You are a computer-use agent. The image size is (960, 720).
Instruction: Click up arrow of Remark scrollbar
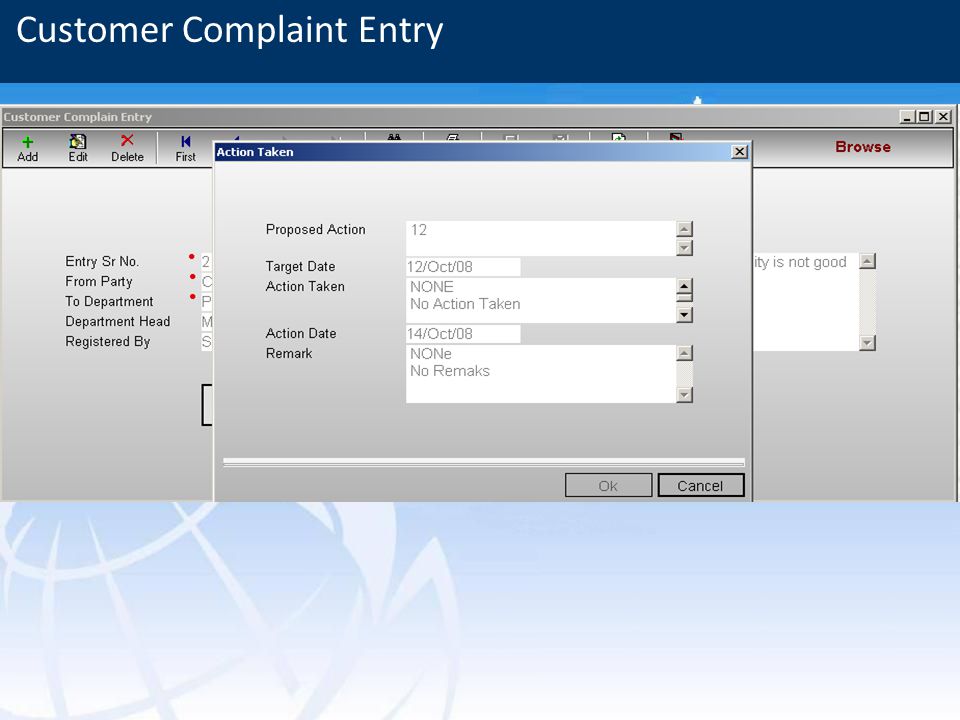point(684,353)
